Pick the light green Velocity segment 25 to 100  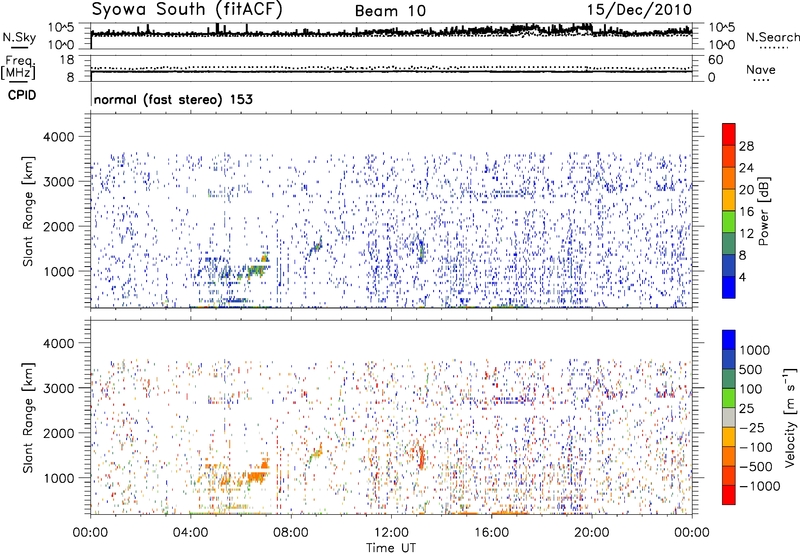point(729,398)
